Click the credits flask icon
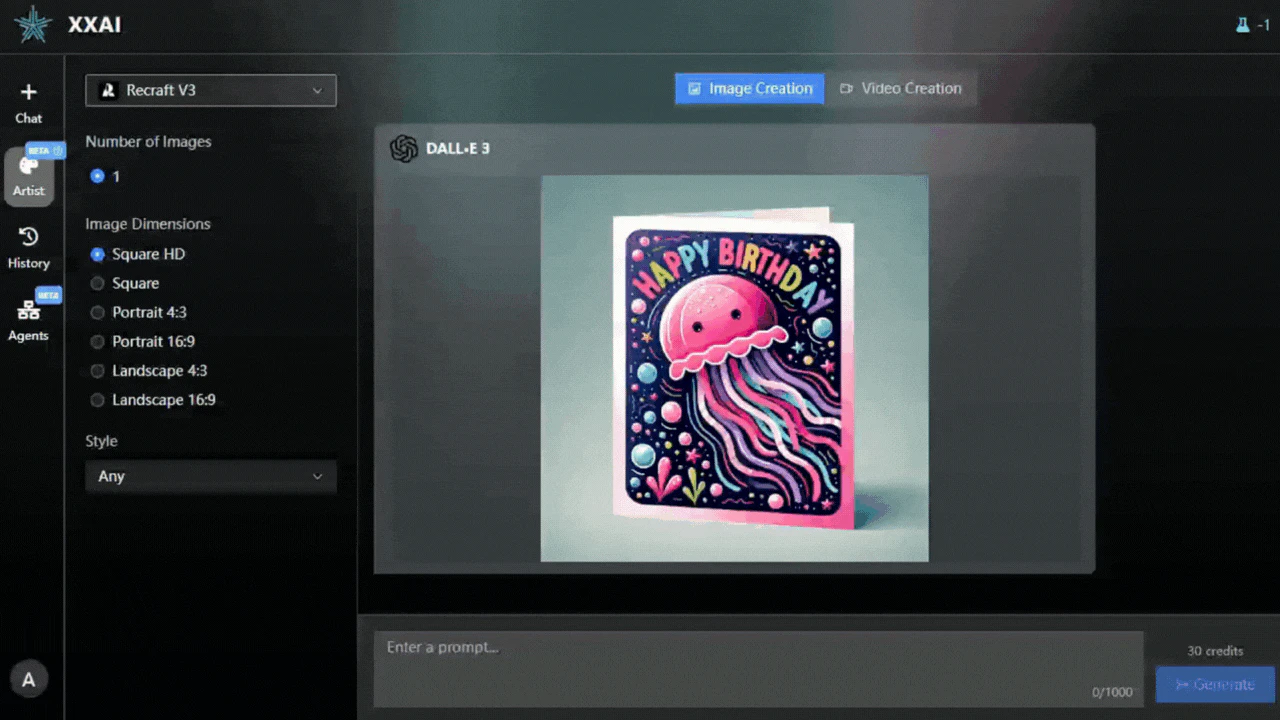The image size is (1280, 720). [1243, 26]
